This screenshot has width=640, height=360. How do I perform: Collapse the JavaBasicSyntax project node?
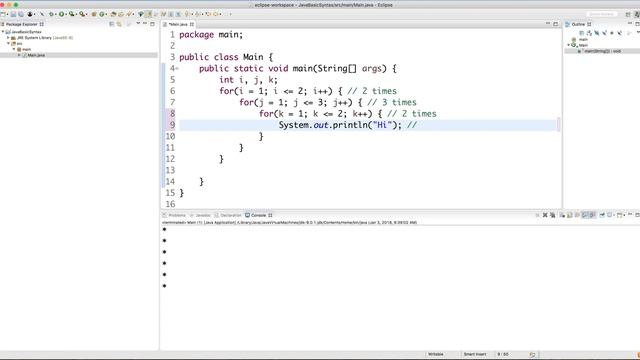tap(3, 31)
